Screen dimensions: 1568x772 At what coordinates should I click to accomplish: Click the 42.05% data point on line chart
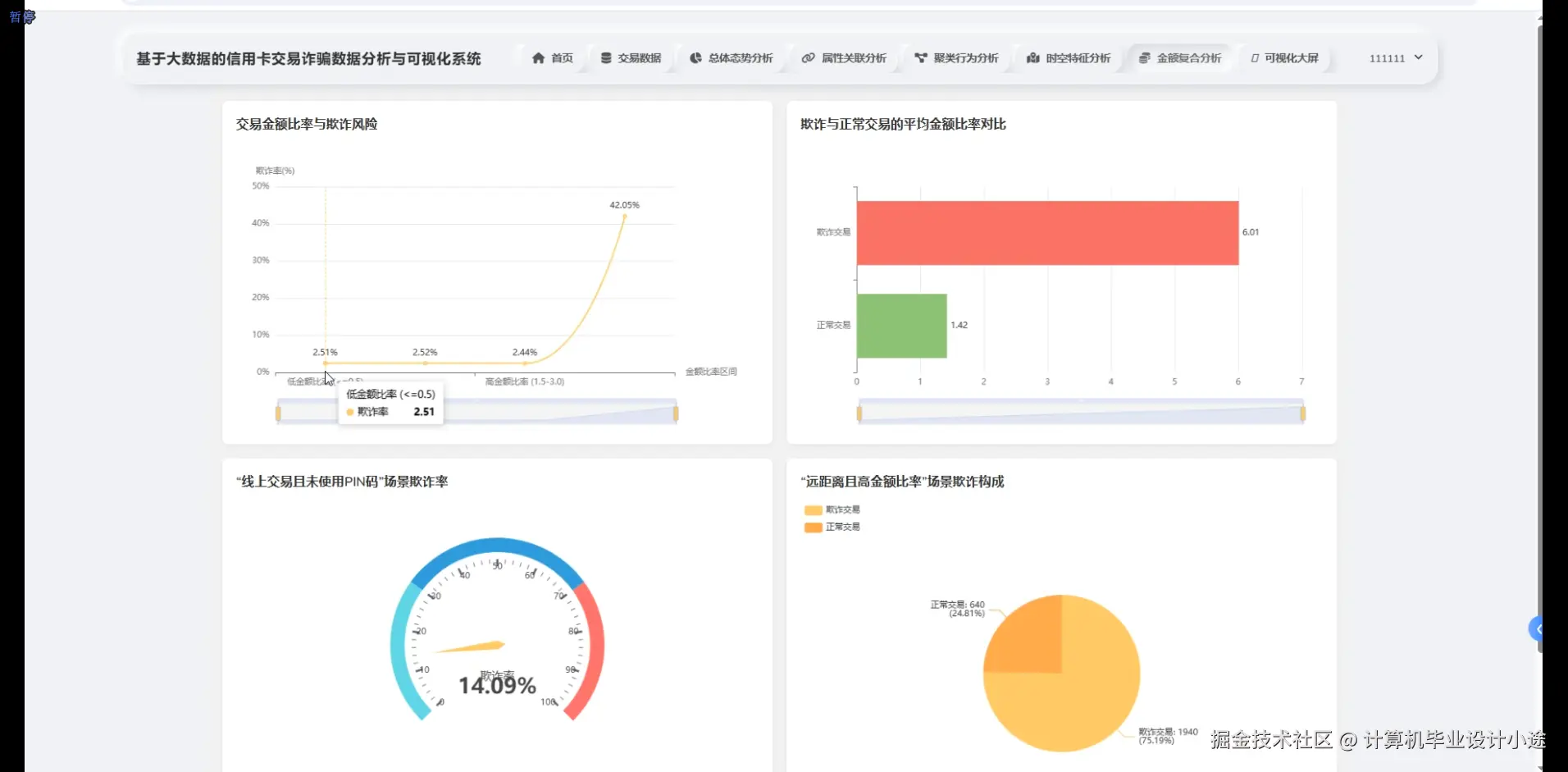625,216
